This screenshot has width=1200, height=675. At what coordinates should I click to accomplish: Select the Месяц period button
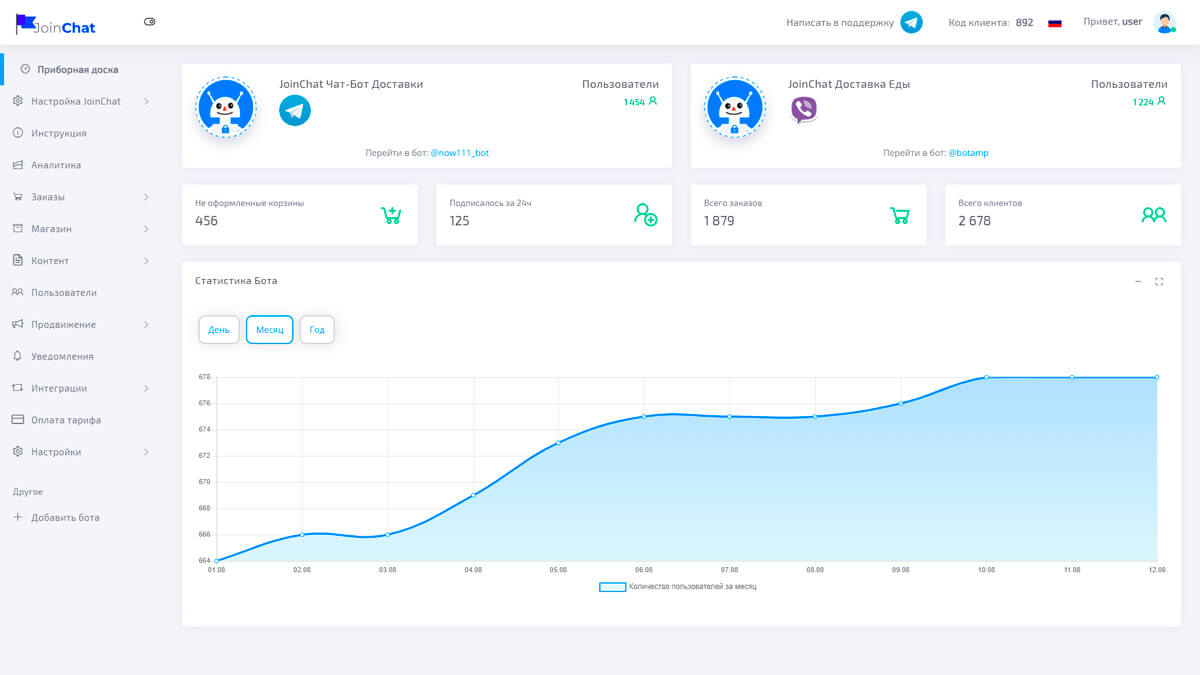(270, 330)
